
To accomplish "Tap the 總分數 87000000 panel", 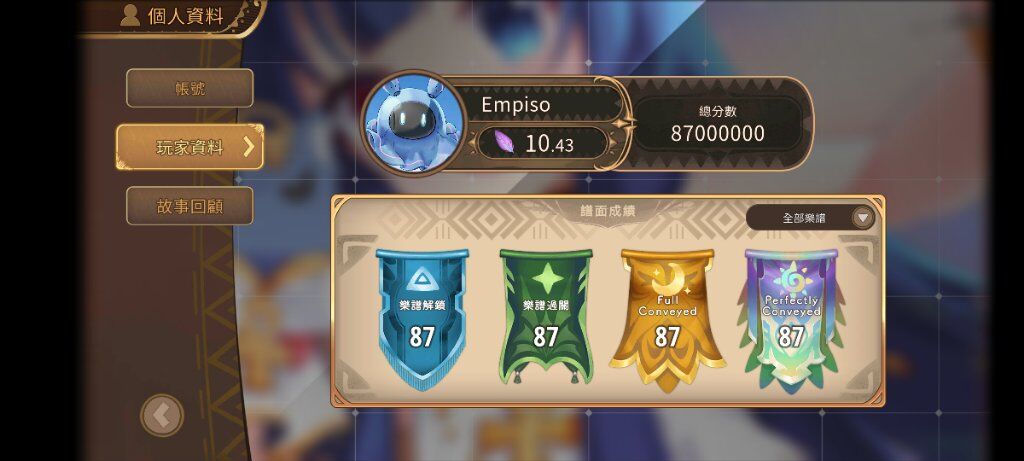I will [x=718, y=124].
